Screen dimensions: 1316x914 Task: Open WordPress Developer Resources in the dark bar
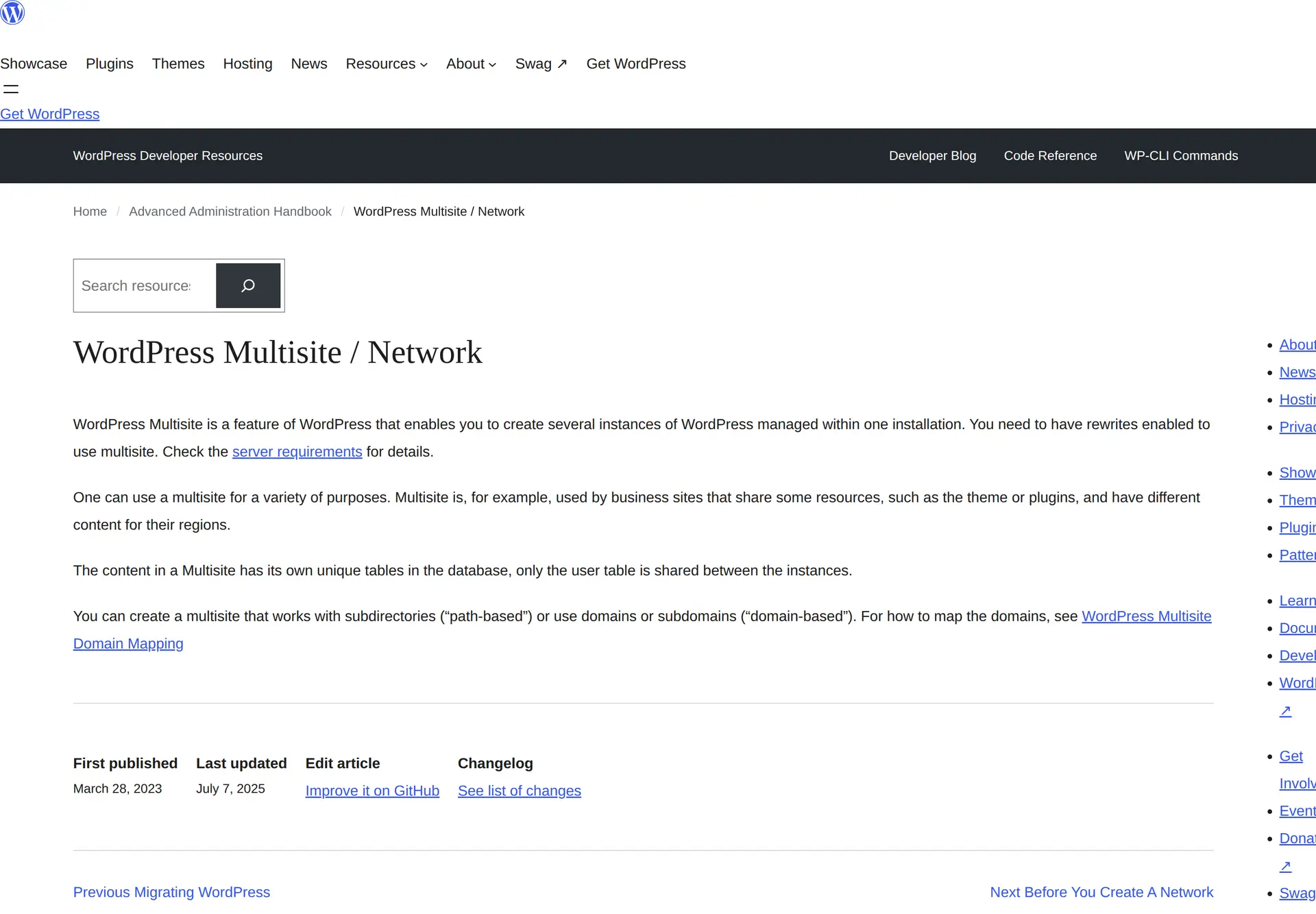pyautogui.click(x=168, y=156)
